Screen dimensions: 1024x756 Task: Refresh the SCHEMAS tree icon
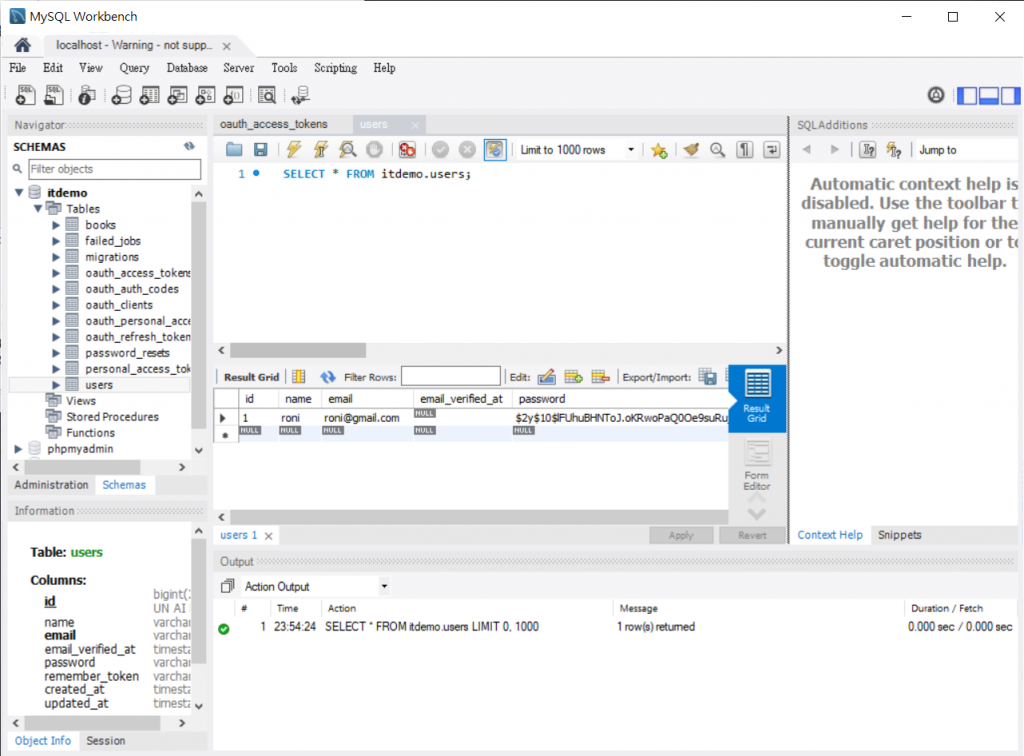click(x=189, y=146)
